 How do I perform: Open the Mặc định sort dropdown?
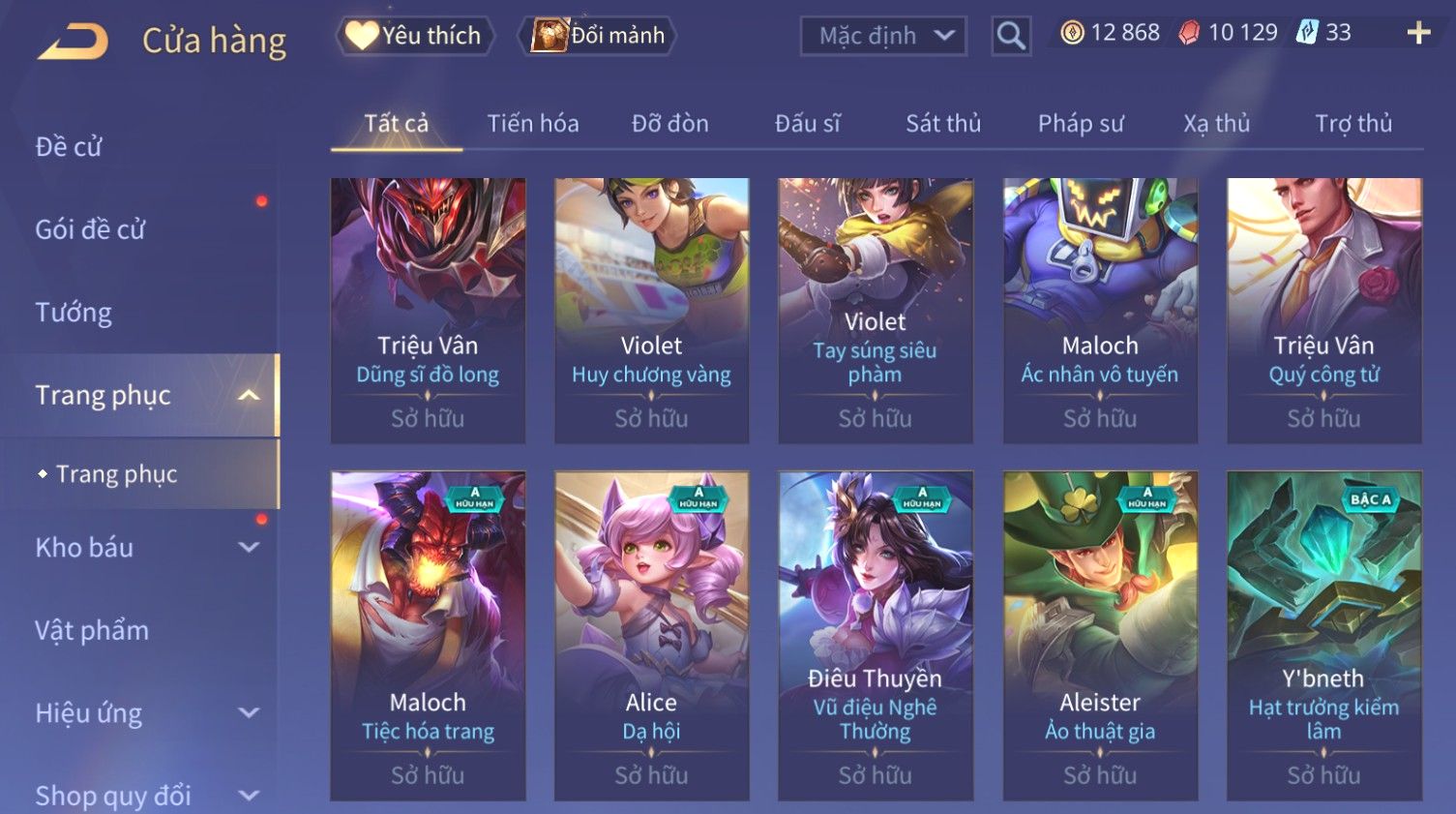coord(883,37)
